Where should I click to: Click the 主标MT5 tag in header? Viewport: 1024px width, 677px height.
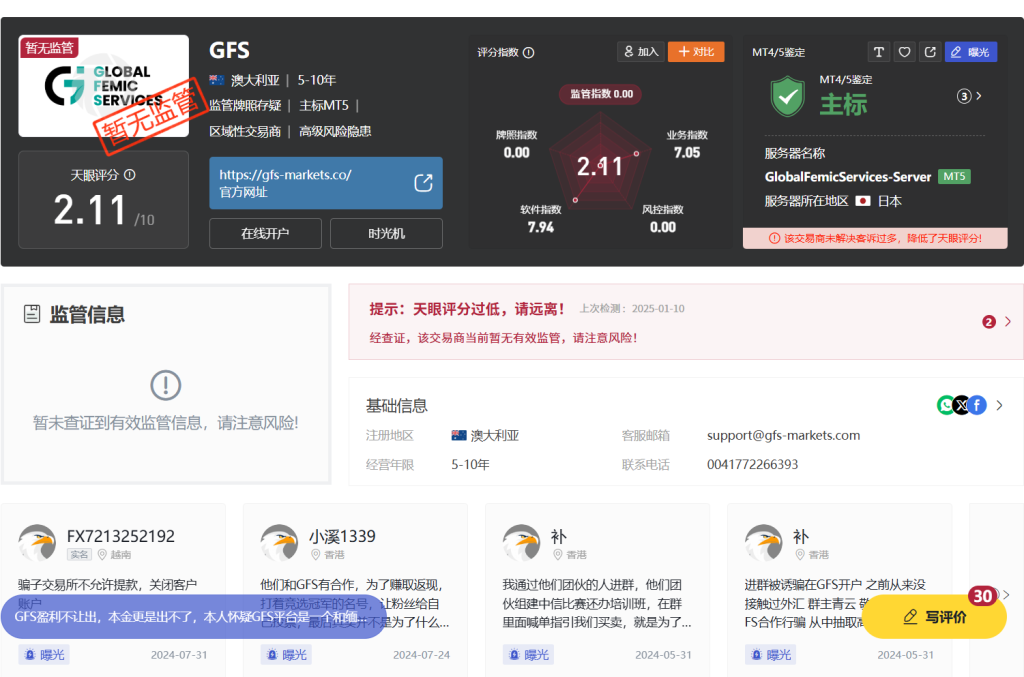324,106
